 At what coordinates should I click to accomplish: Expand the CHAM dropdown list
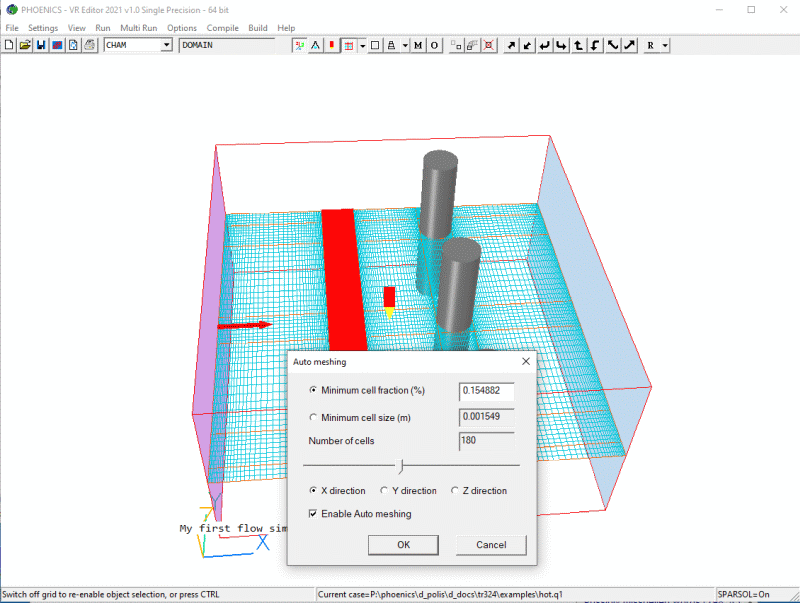[166, 45]
